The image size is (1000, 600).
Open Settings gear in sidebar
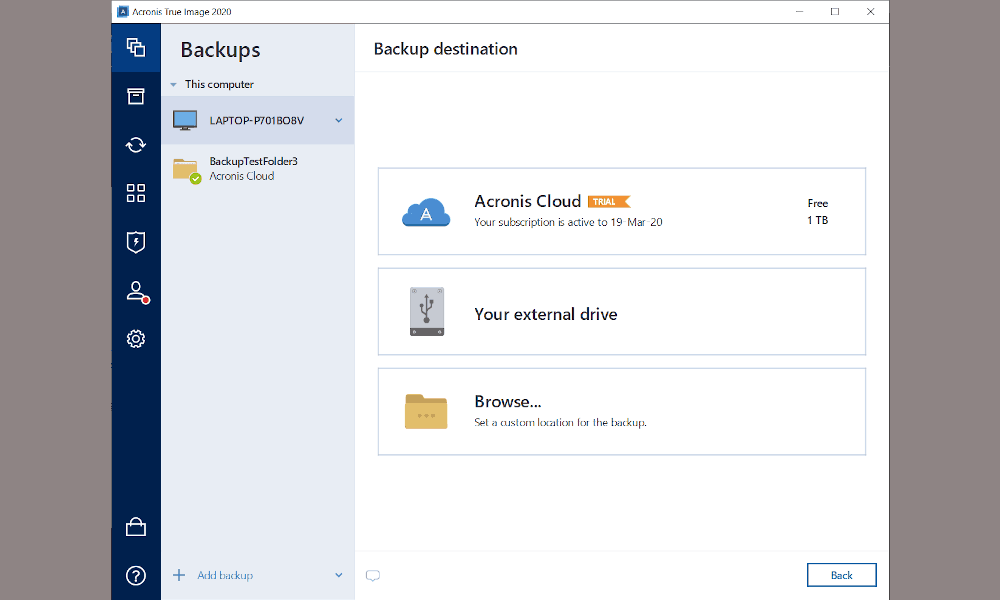click(x=136, y=339)
